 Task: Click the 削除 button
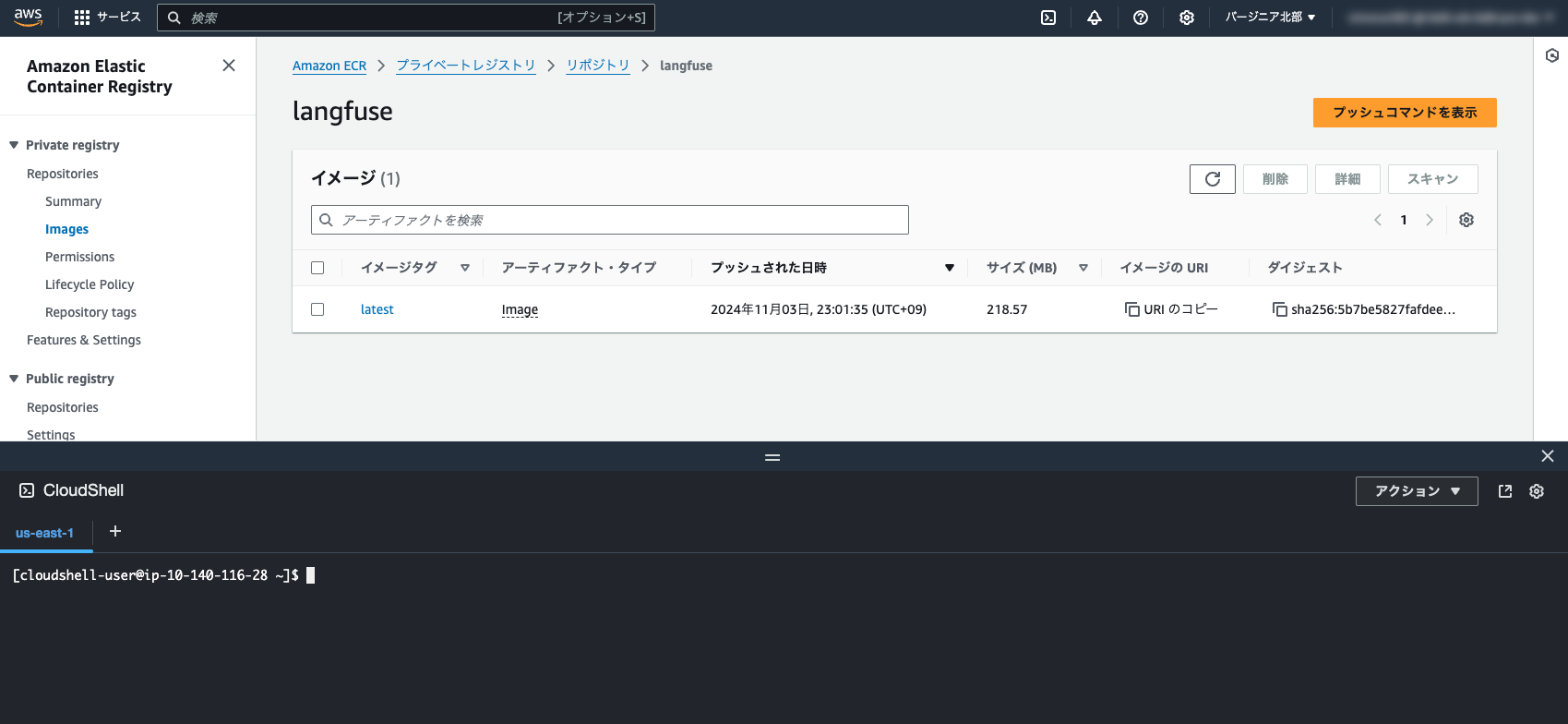click(x=1275, y=179)
